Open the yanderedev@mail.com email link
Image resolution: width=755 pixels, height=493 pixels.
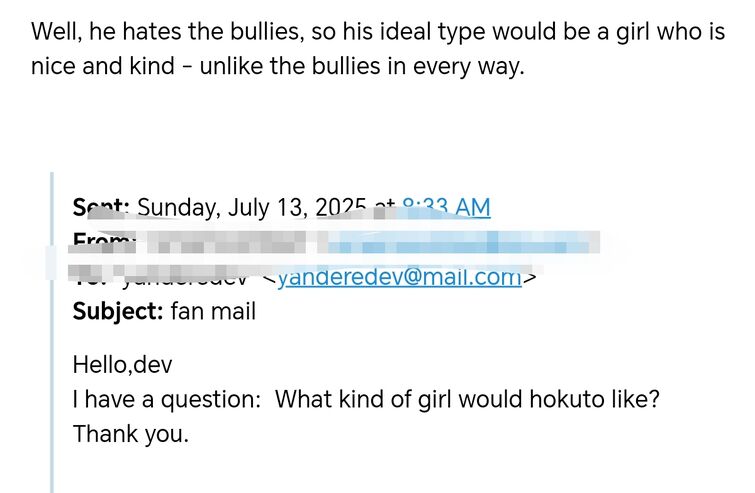400,277
